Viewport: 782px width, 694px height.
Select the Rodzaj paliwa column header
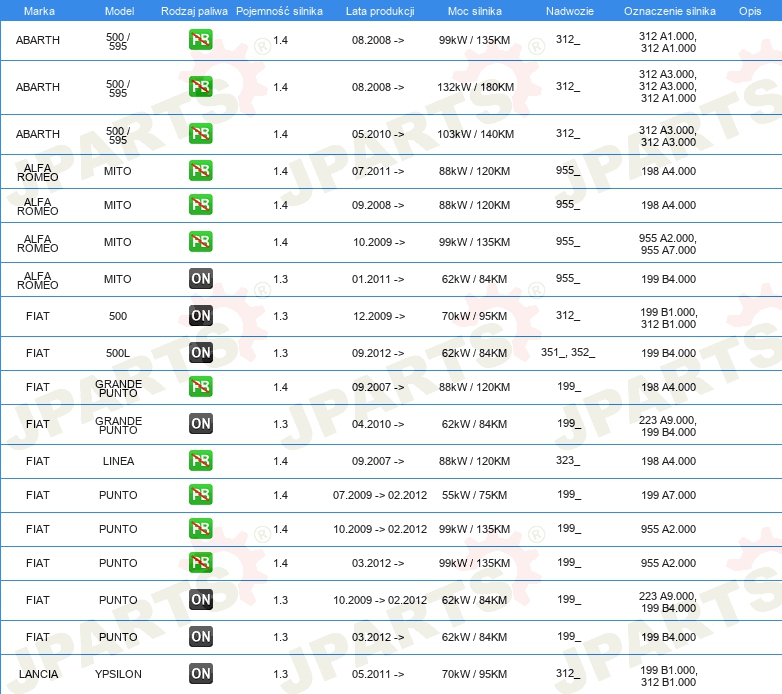click(x=194, y=10)
